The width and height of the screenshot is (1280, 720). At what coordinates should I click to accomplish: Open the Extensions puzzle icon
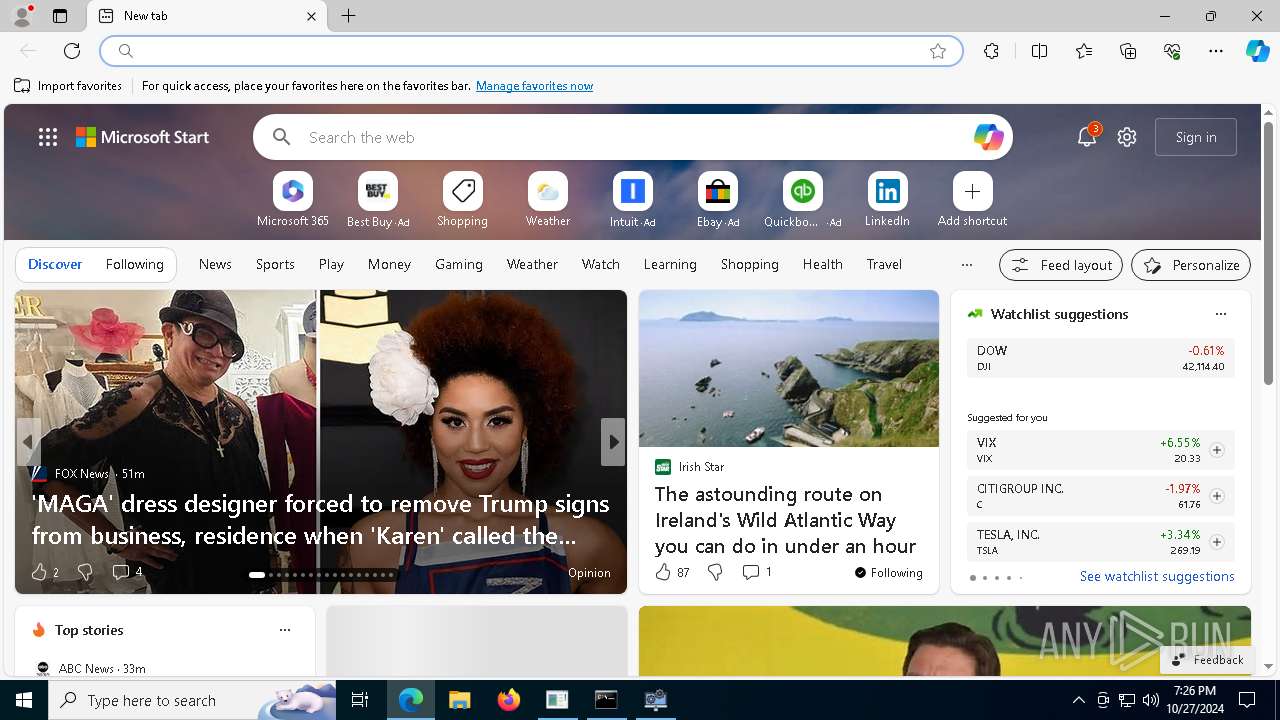click(991, 51)
